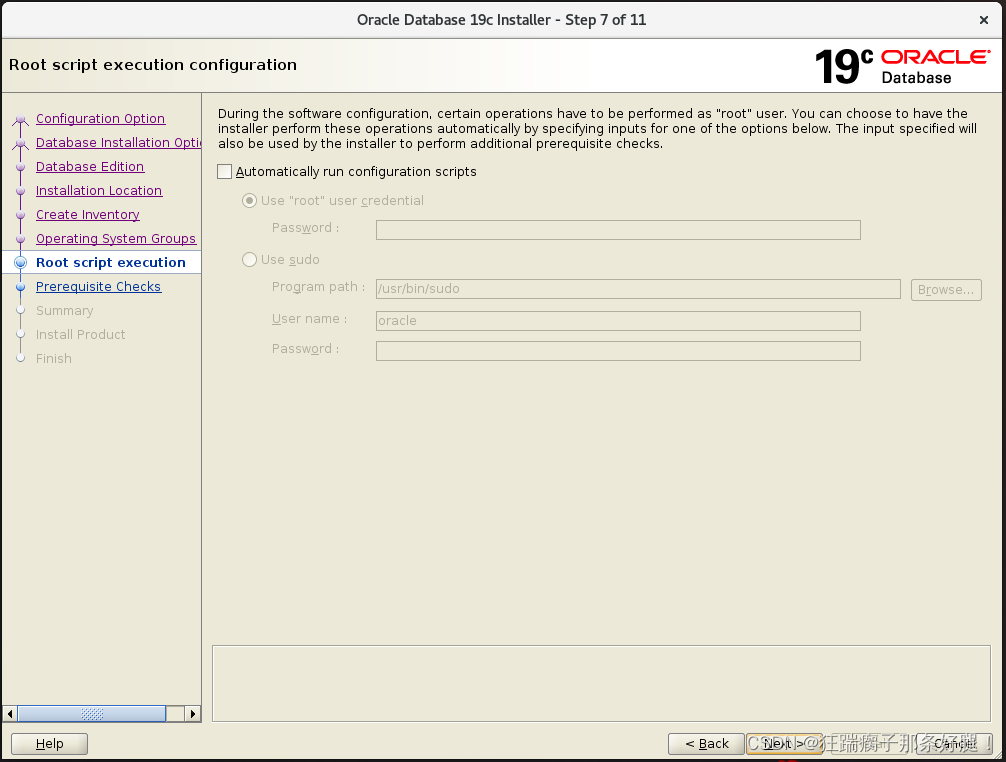This screenshot has height=762, width=1006.
Task: Click the current-step bullet beside Root script execution
Action: pos(21,262)
